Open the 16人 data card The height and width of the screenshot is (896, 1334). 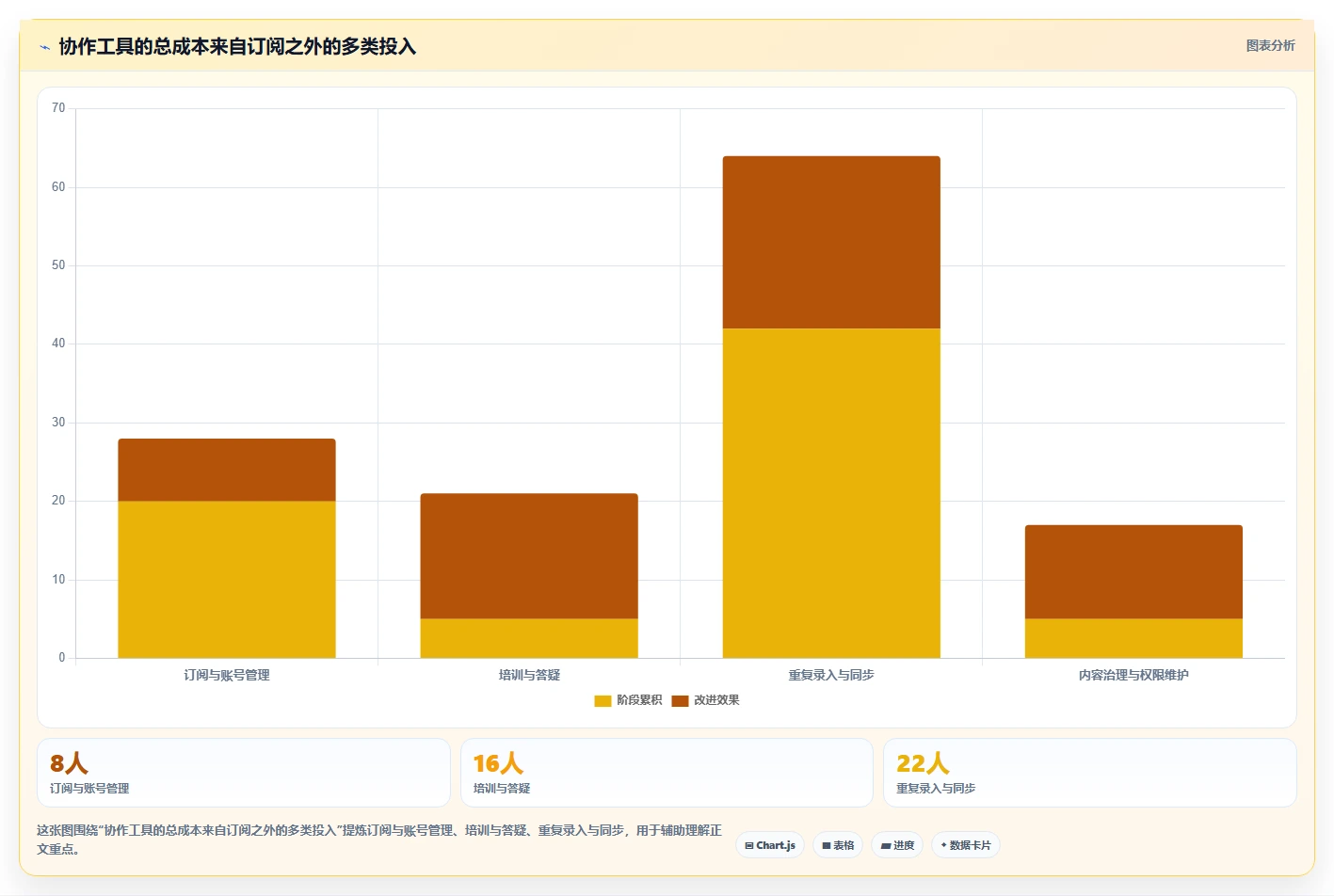tap(667, 773)
